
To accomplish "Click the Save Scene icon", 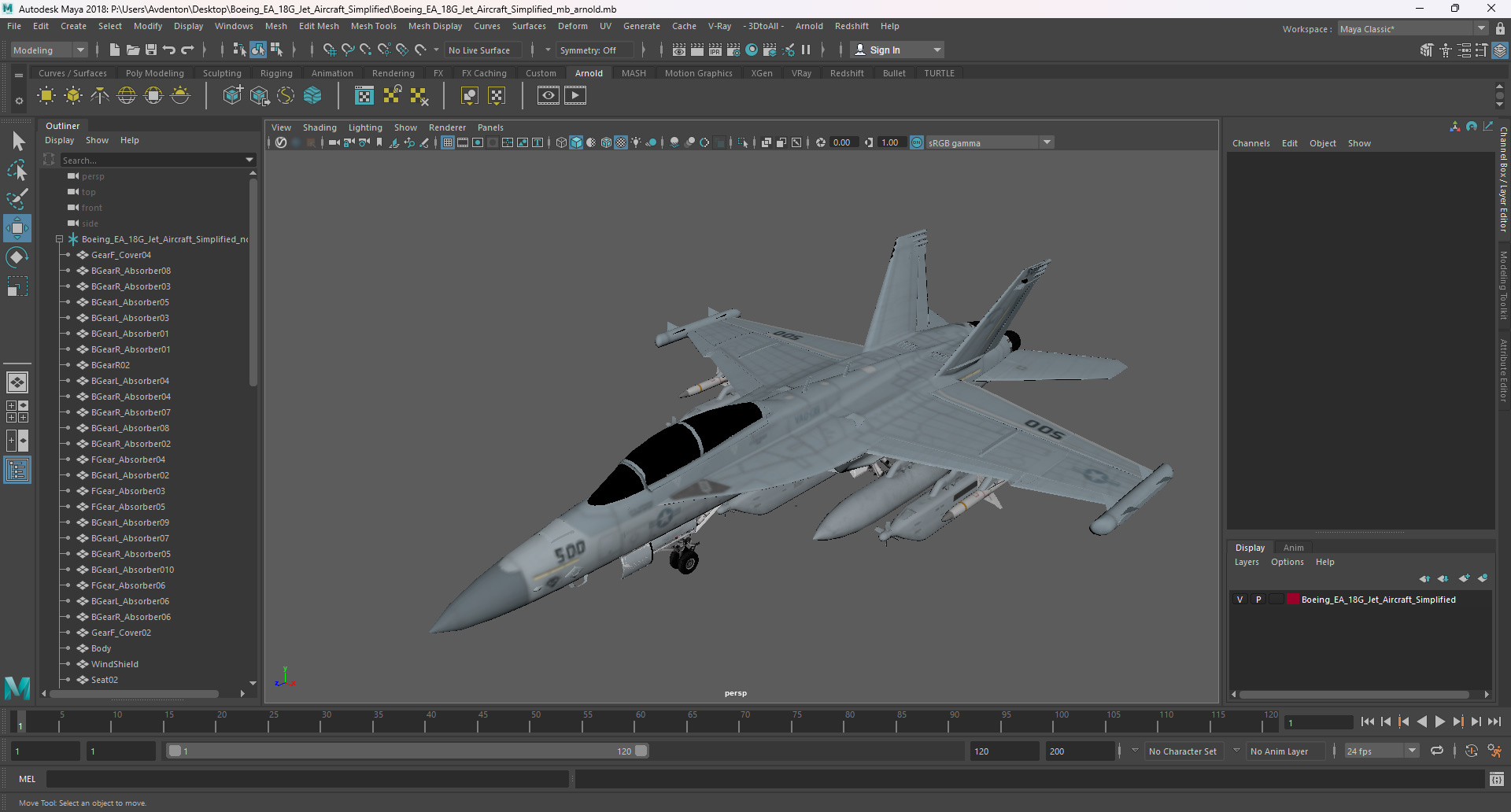I will (x=151, y=50).
